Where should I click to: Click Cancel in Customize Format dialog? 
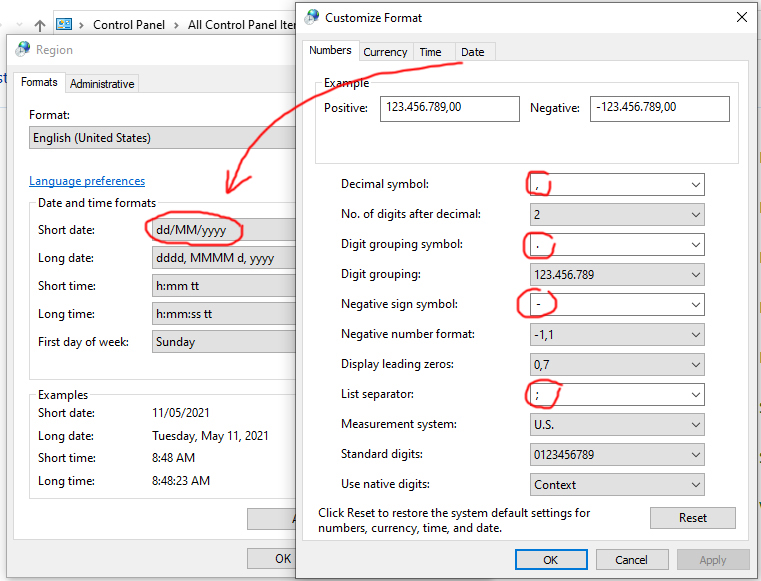click(631, 560)
